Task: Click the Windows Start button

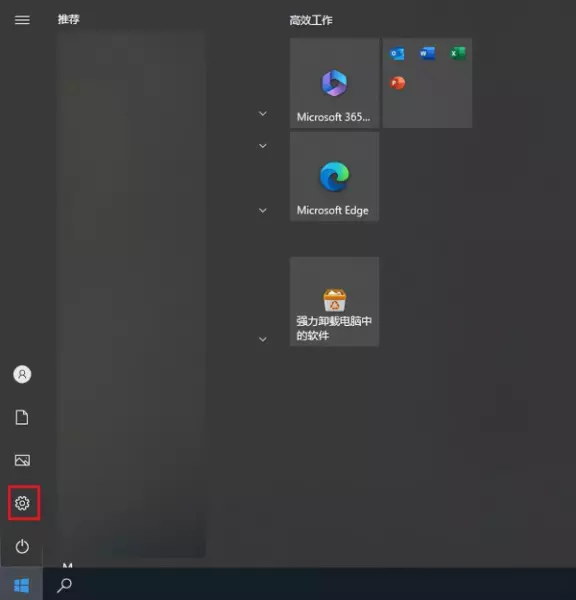Action: tap(21, 584)
